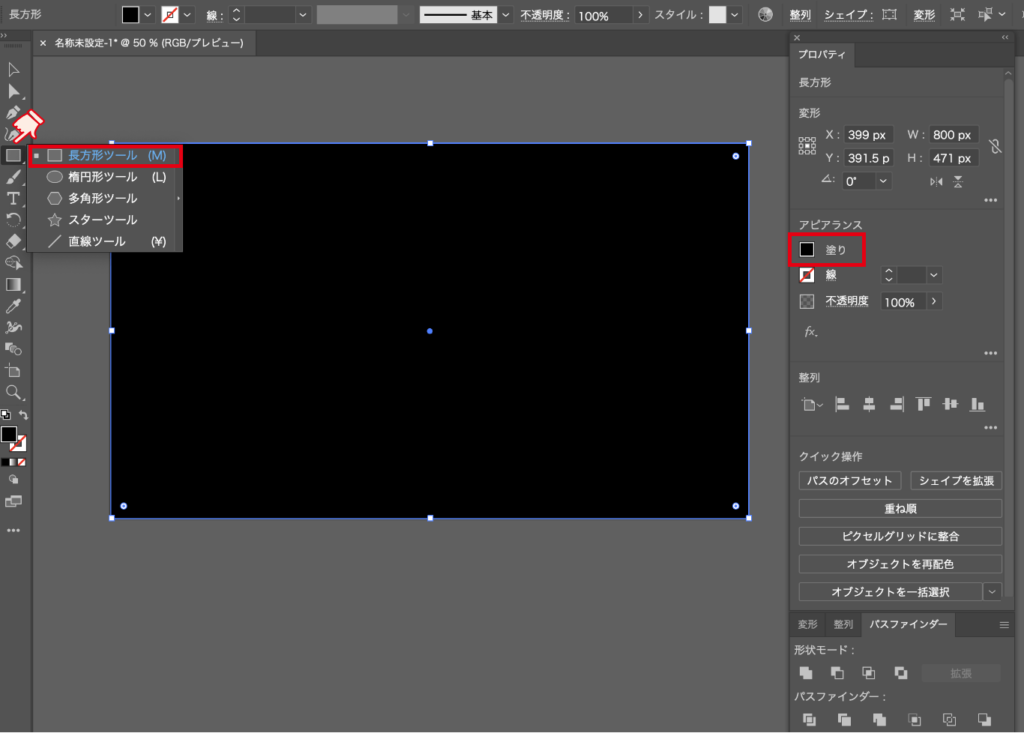Select the Rotate tool
Viewport: 1024px width, 733px height.
(x=13, y=220)
